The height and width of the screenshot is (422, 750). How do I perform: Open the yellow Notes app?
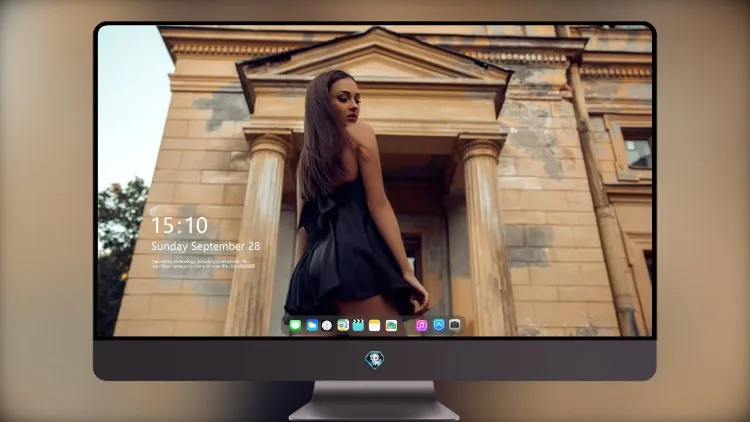pyautogui.click(x=375, y=325)
